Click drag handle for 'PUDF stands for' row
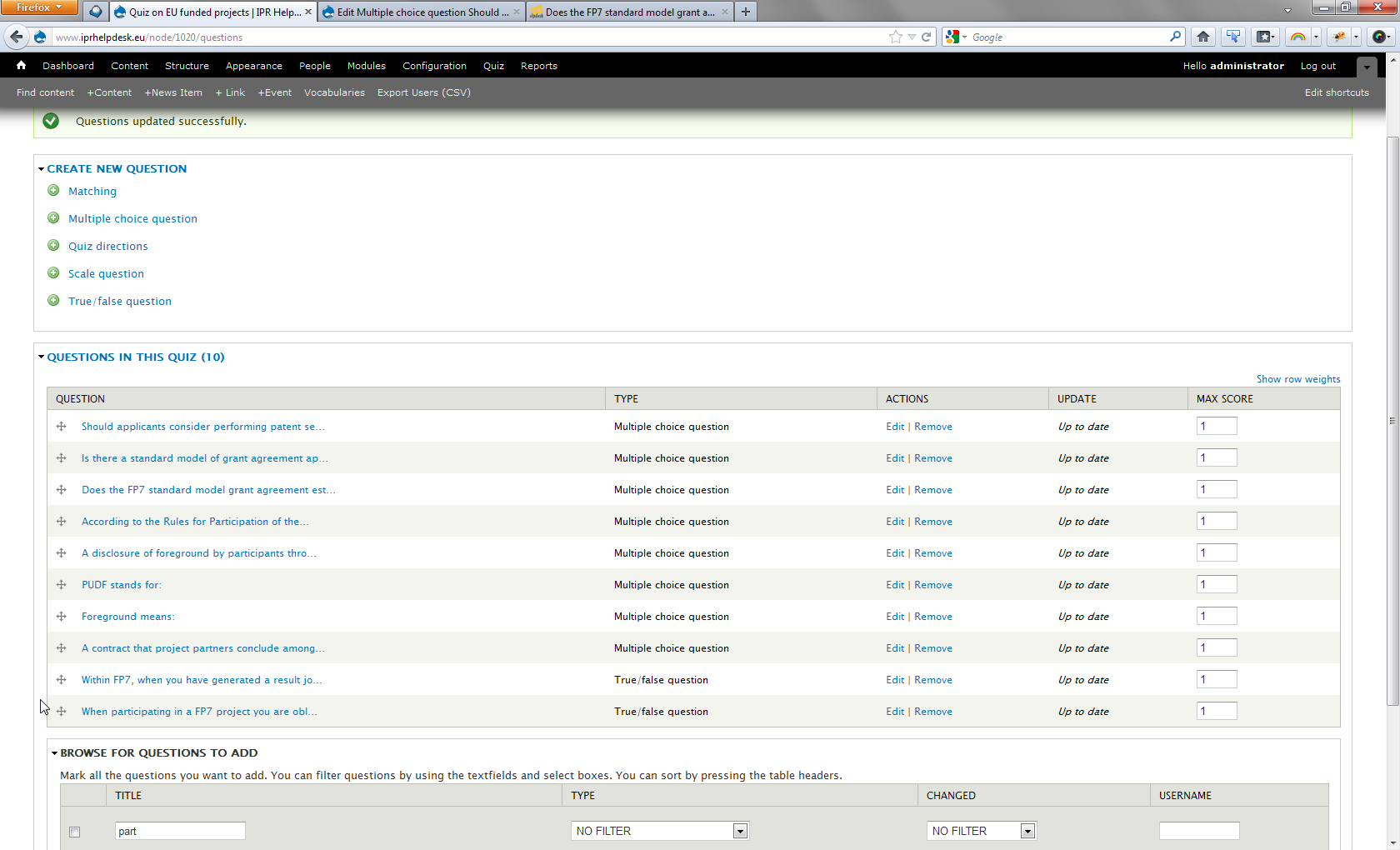Viewport: 1400px width, 850px height. (61, 585)
